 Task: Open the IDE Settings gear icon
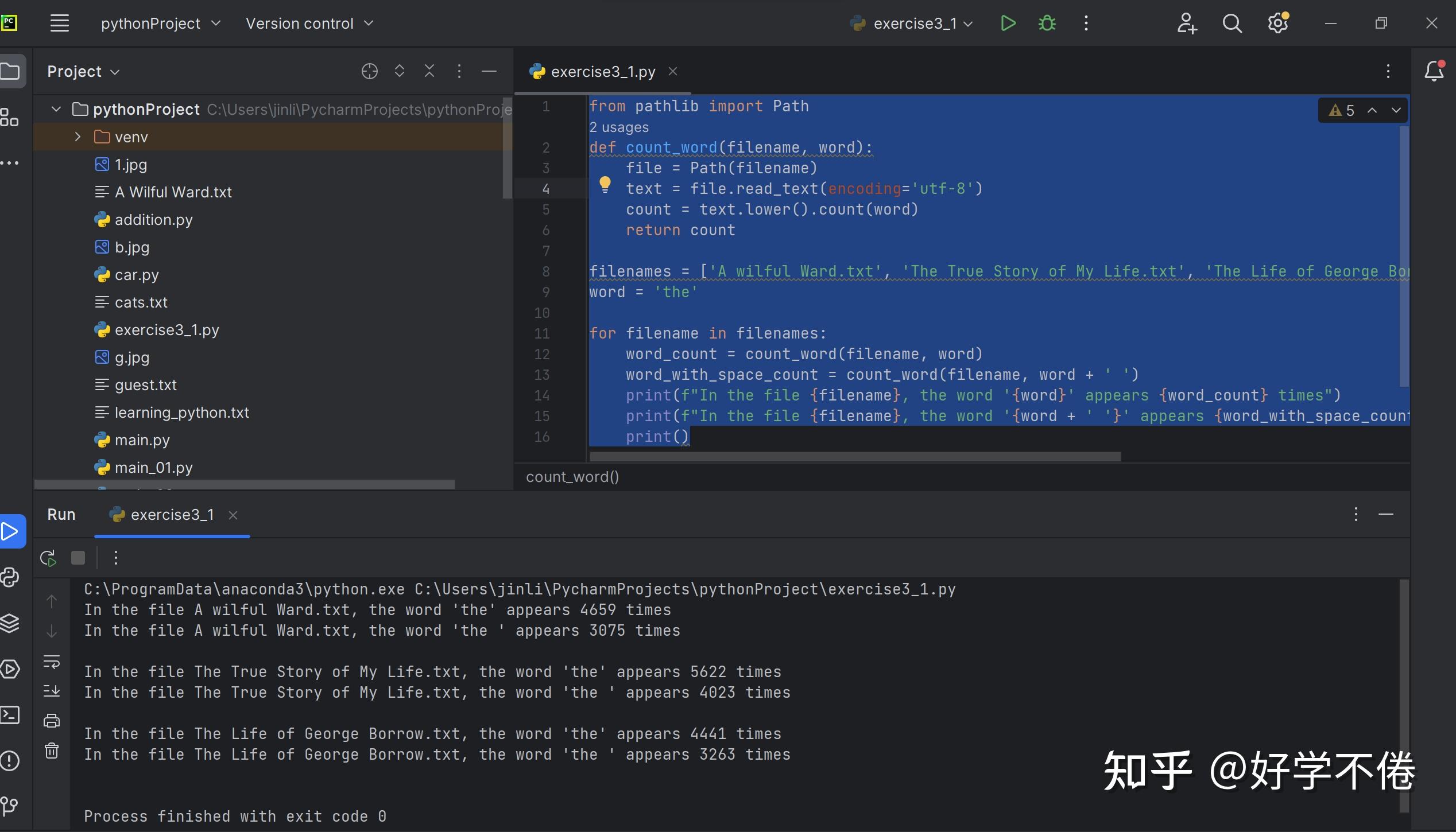pyautogui.click(x=1277, y=23)
